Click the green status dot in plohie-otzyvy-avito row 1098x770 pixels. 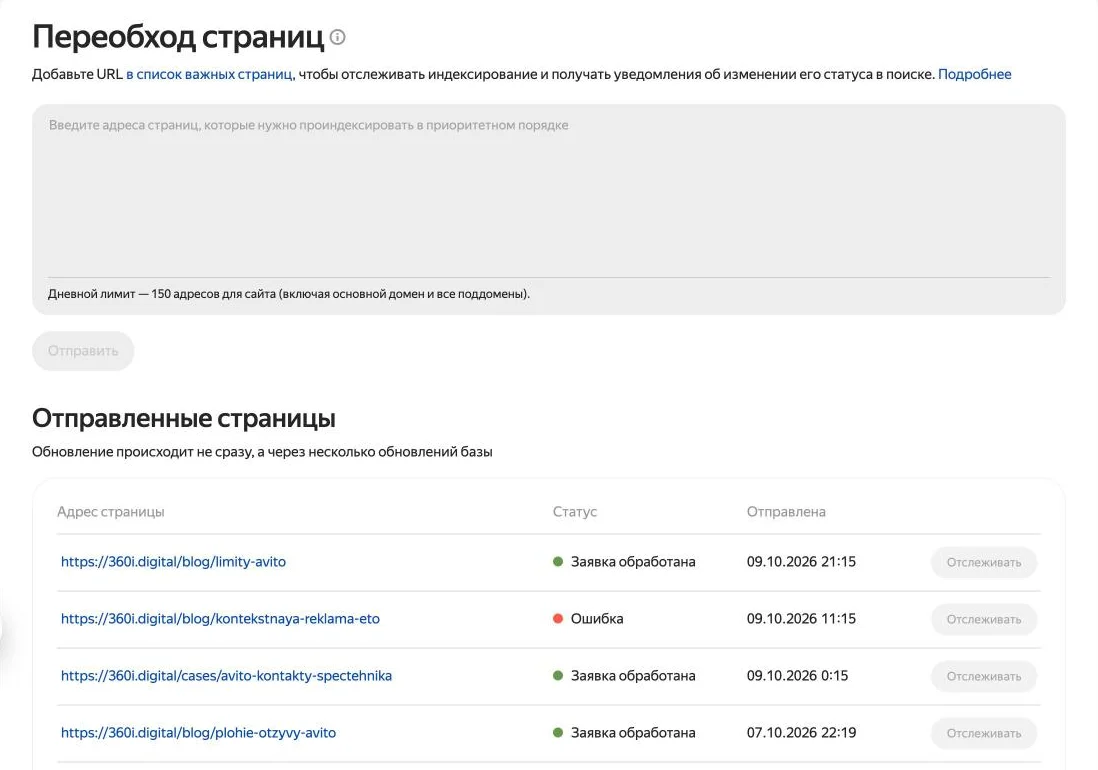pos(558,732)
